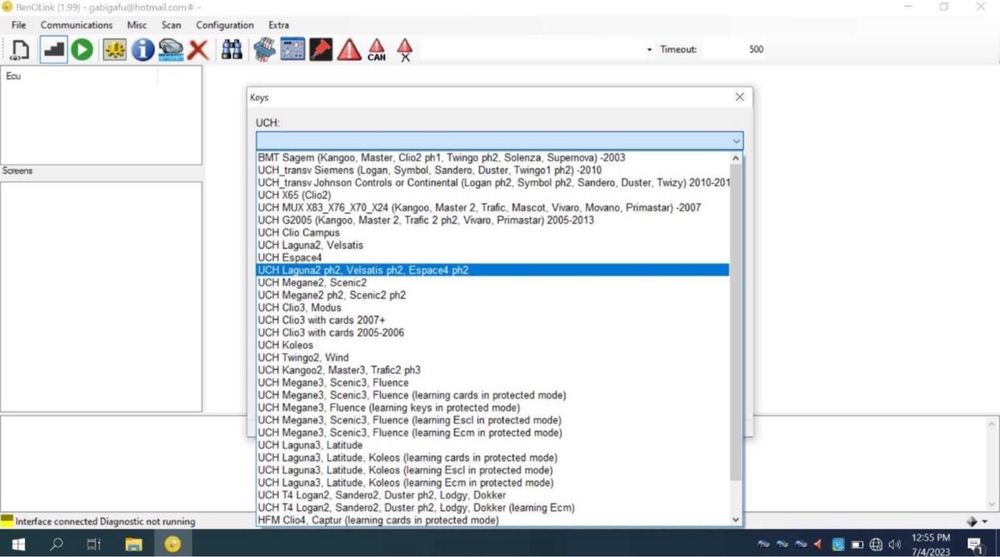Screen dimensions: 1000x557
Task: Select UCH Kangoo2, Master3, Trafic2 ph3 option
Action: (492, 370)
